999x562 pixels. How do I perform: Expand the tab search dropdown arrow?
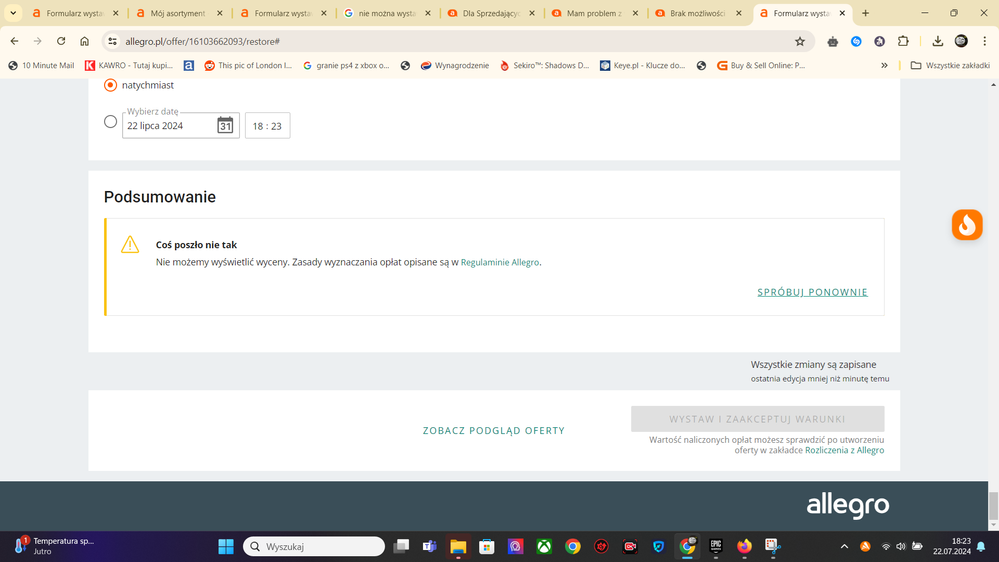tap(13, 13)
